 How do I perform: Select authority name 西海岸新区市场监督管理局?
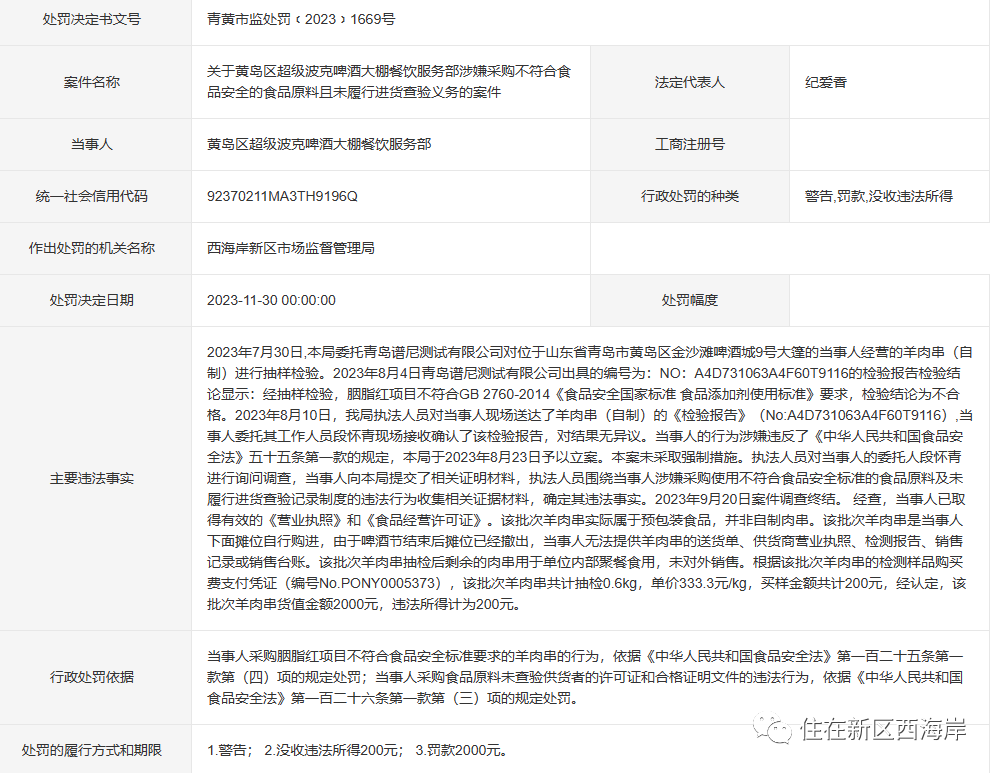click(291, 249)
